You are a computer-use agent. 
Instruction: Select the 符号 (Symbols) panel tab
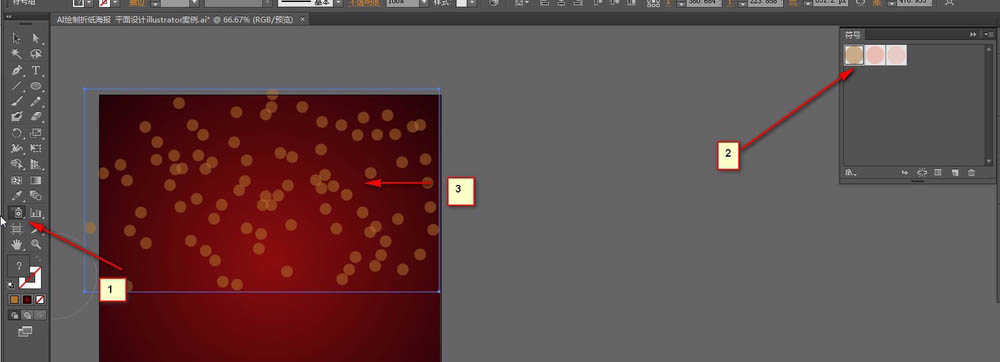(x=853, y=34)
